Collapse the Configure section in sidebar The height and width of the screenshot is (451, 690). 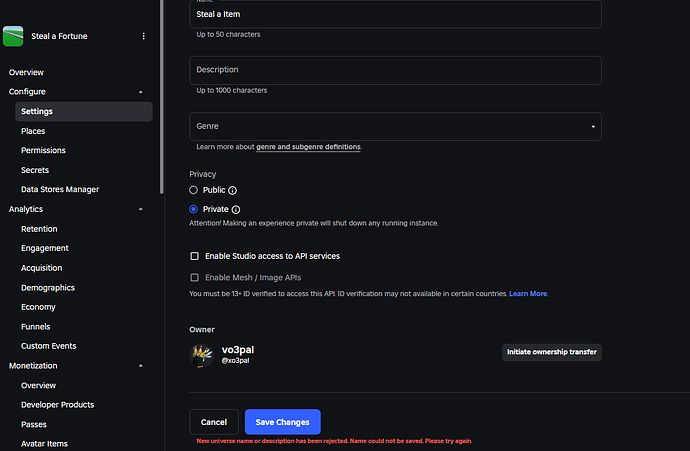pos(141,92)
